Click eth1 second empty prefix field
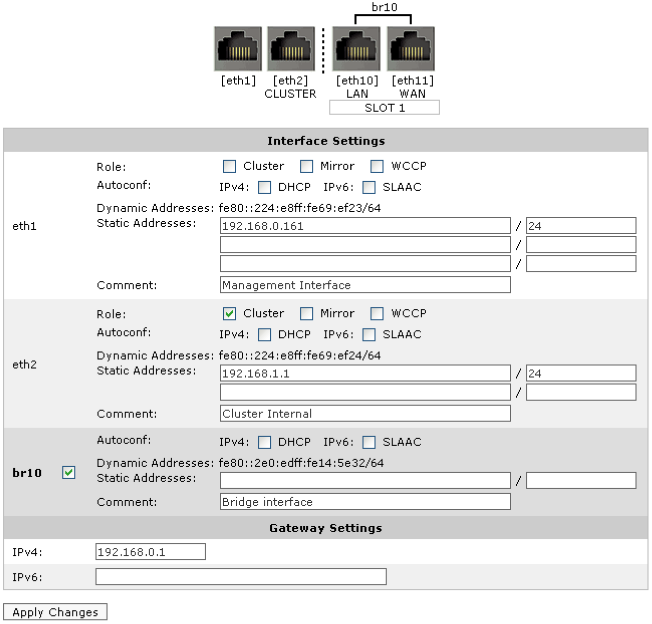The image size is (652, 624). click(581, 244)
